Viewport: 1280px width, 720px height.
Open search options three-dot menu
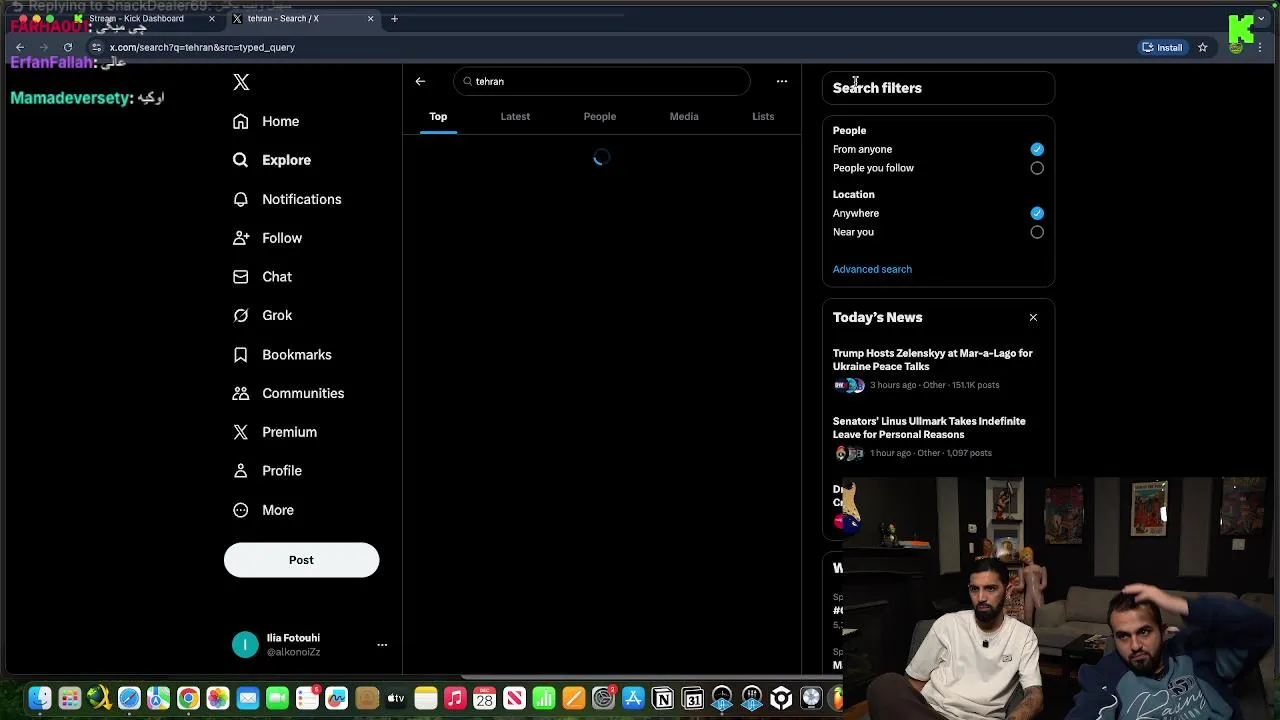(x=782, y=81)
